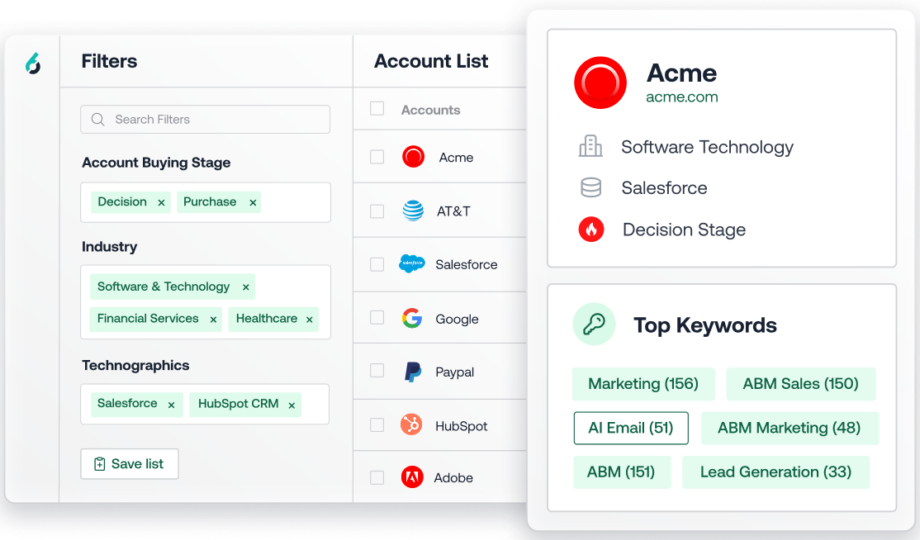Check the Acme account checkbox
This screenshot has width=920, height=540.
coord(377,157)
